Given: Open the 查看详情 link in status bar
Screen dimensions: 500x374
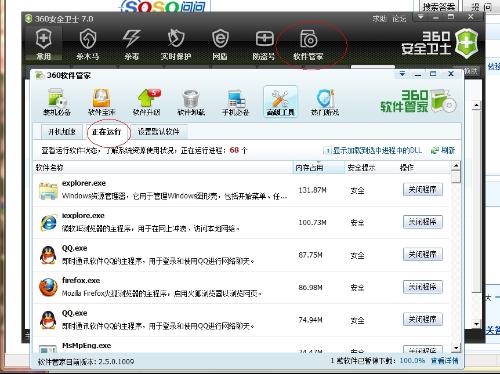Looking at the screenshot, I should pos(444,361).
